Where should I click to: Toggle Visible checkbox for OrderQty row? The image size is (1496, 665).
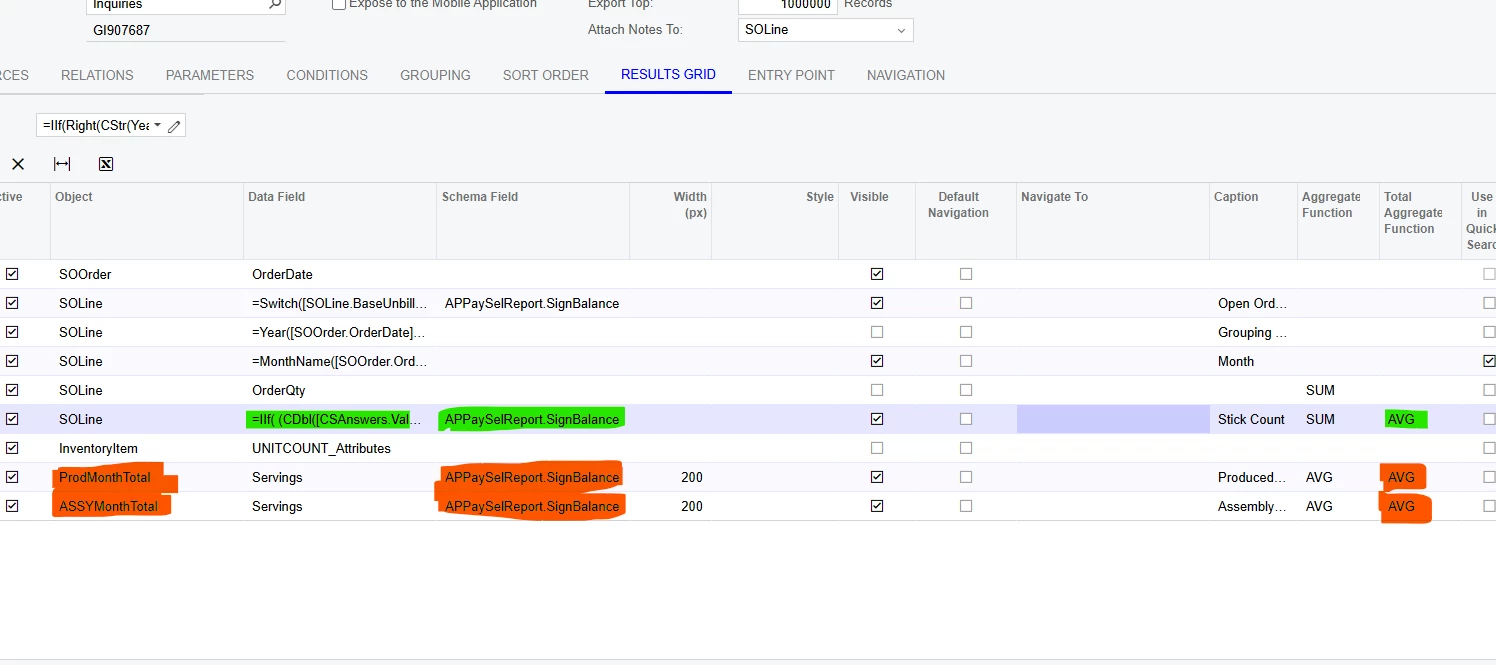click(x=877, y=390)
